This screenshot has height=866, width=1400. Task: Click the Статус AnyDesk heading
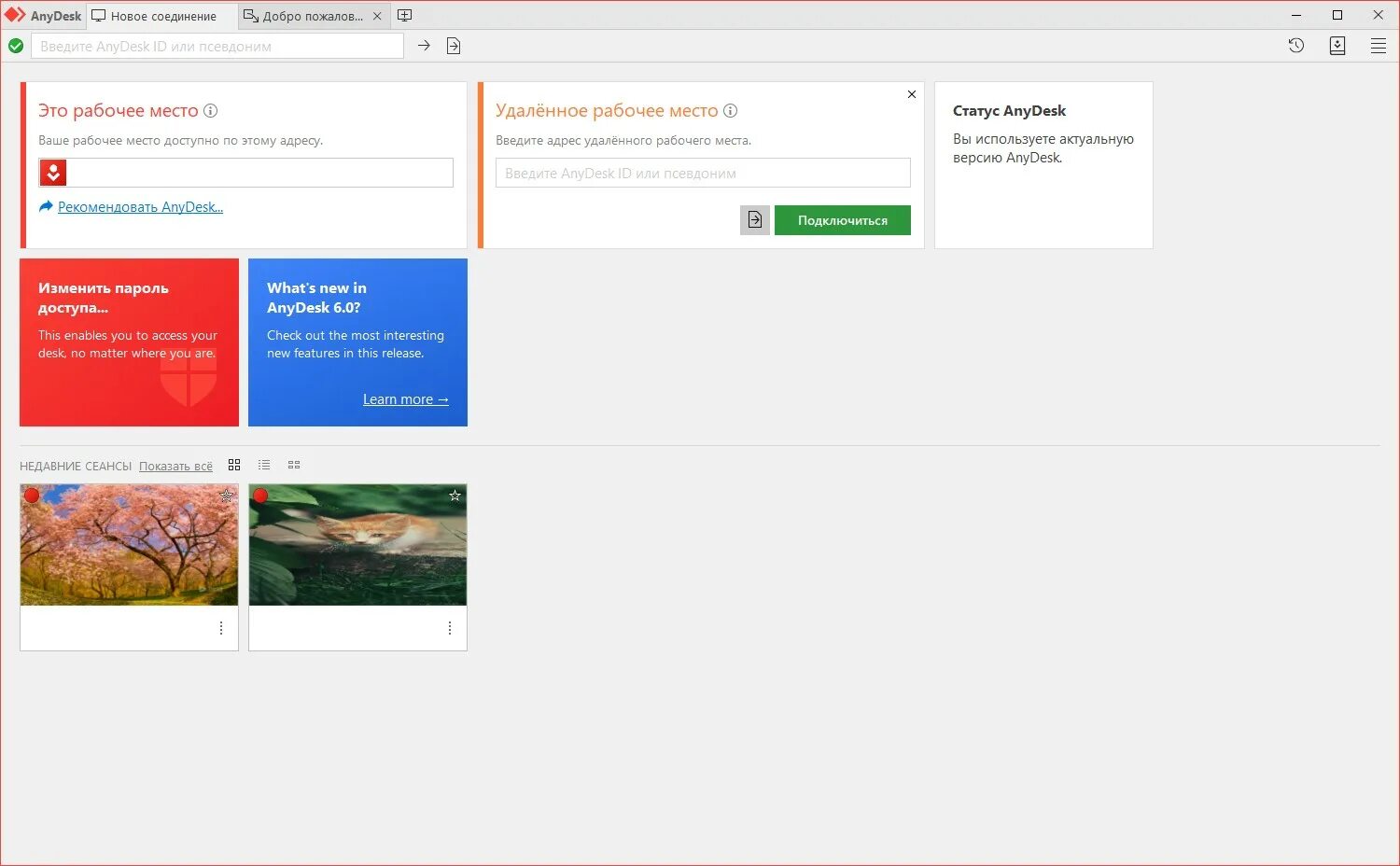1009,110
